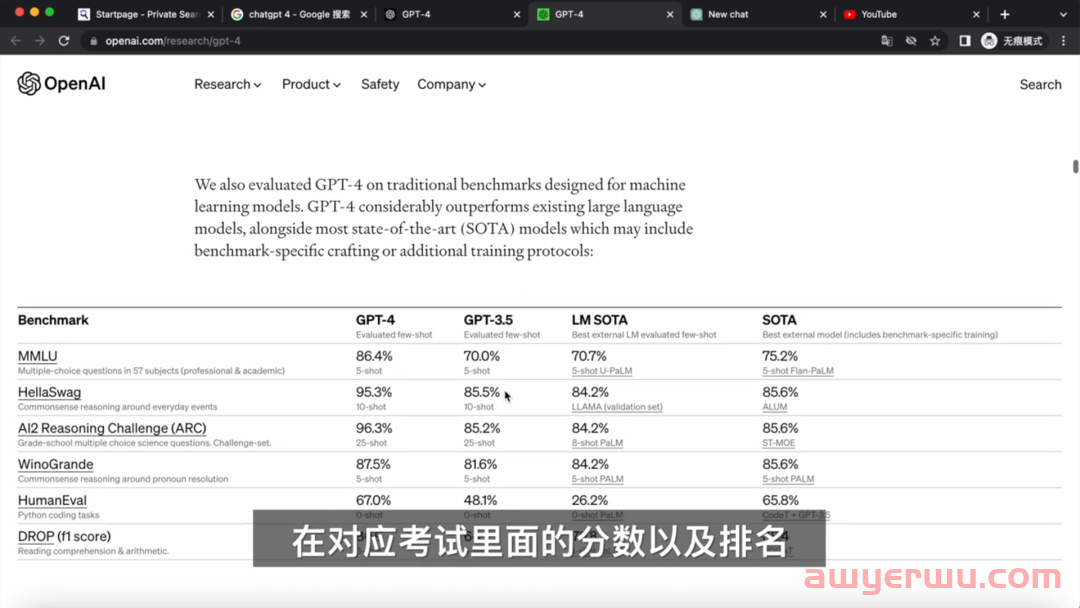The width and height of the screenshot is (1080, 608).
Task: Click the LM SOTA column header
Action: pyautogui.click(x=599, y=320)
